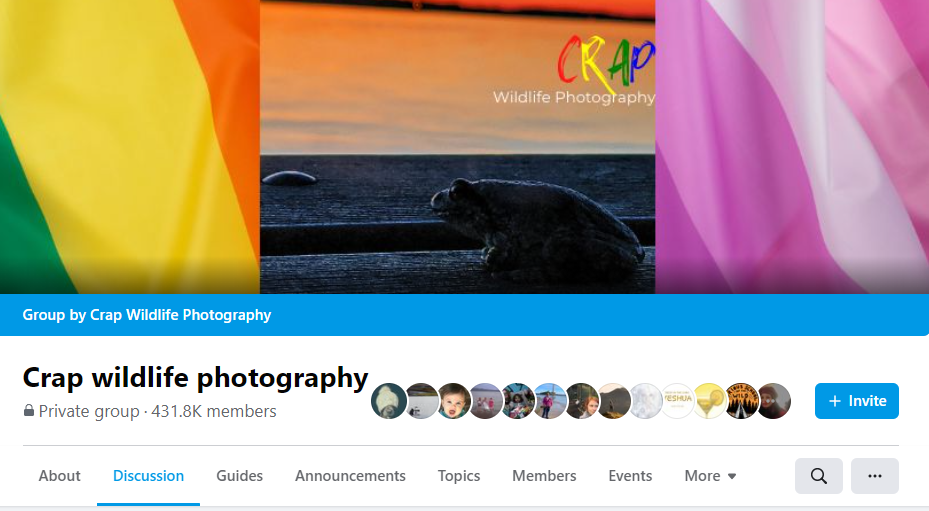The image size is (929, 511).
Task: Open the frog sunset cover photo
Action: click(457, 147)
